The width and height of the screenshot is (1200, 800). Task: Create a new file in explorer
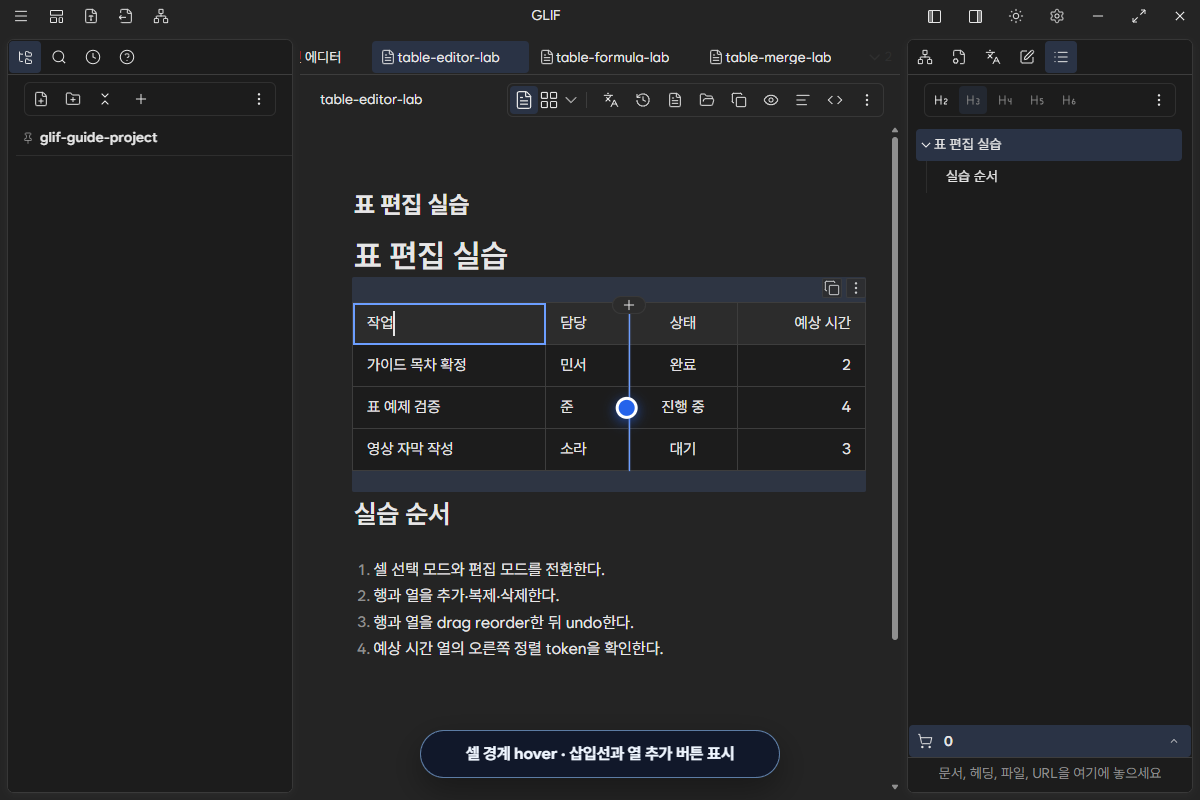tap(41, 99)
